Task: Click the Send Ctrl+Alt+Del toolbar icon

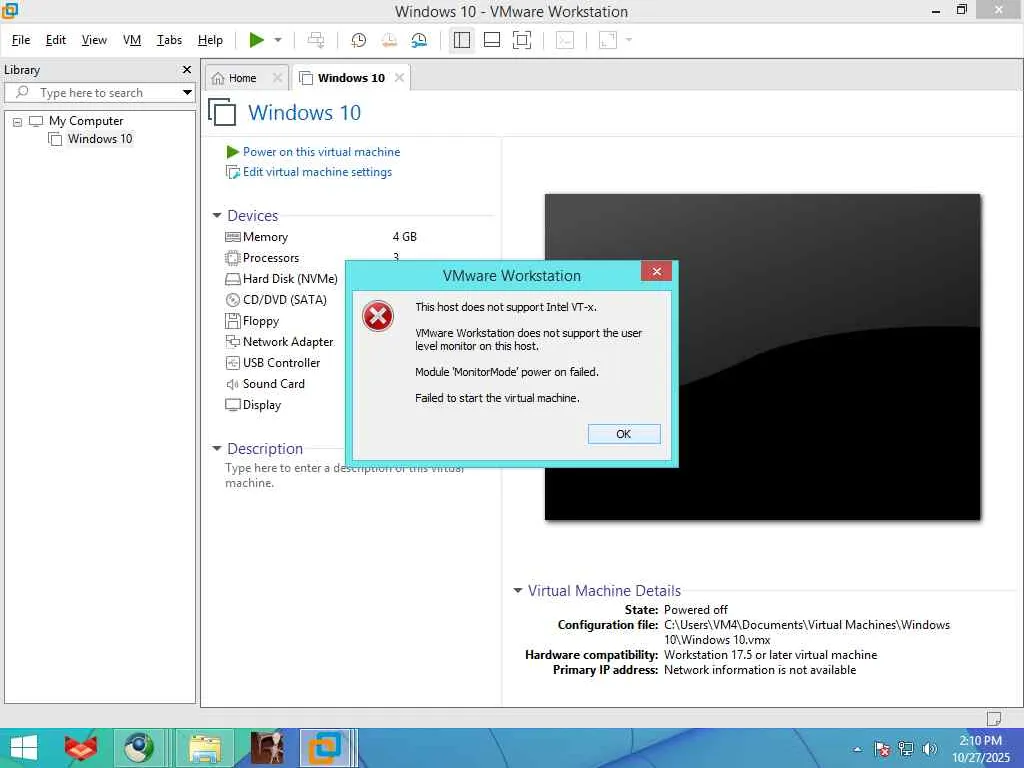Action: tap(316, 40)
